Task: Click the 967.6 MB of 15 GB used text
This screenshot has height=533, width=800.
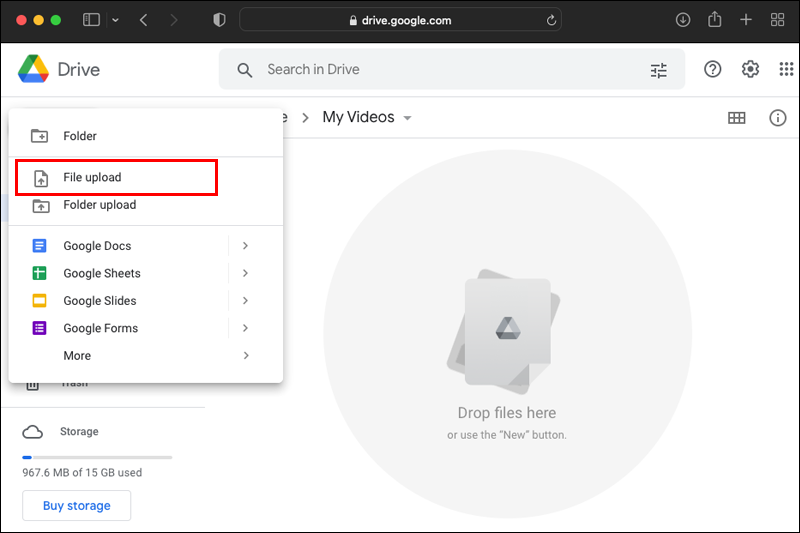Action: click(x=82, y=473)
